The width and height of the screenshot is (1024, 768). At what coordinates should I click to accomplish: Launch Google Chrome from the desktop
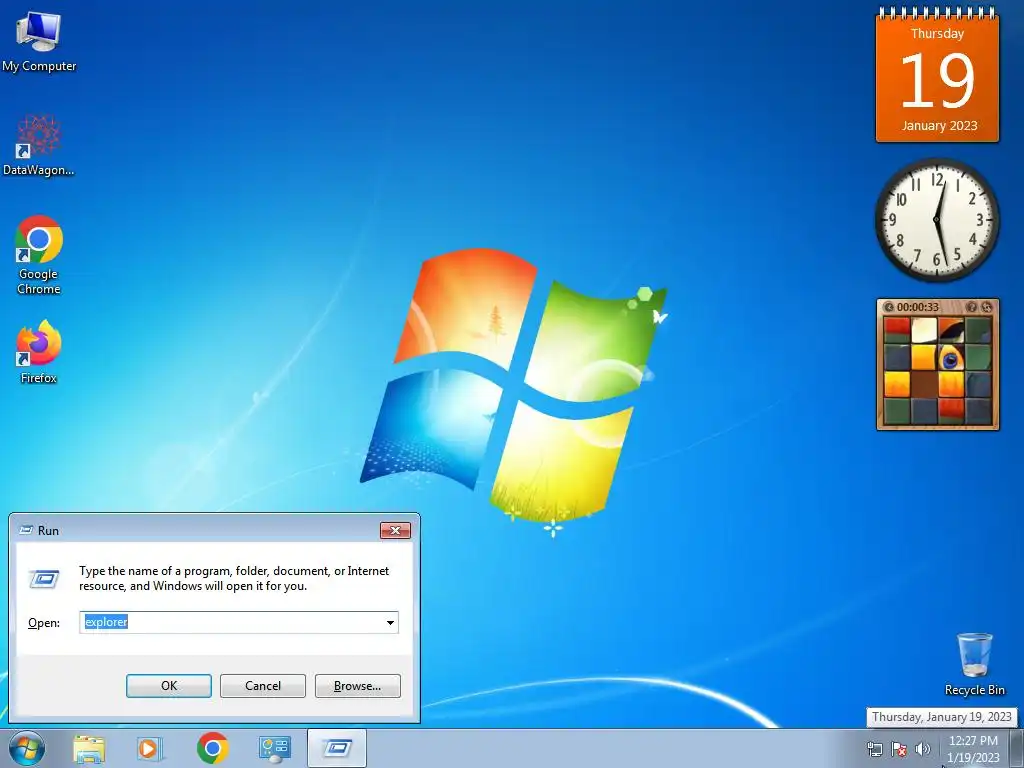pyautogui.click(x=39, y=255)
